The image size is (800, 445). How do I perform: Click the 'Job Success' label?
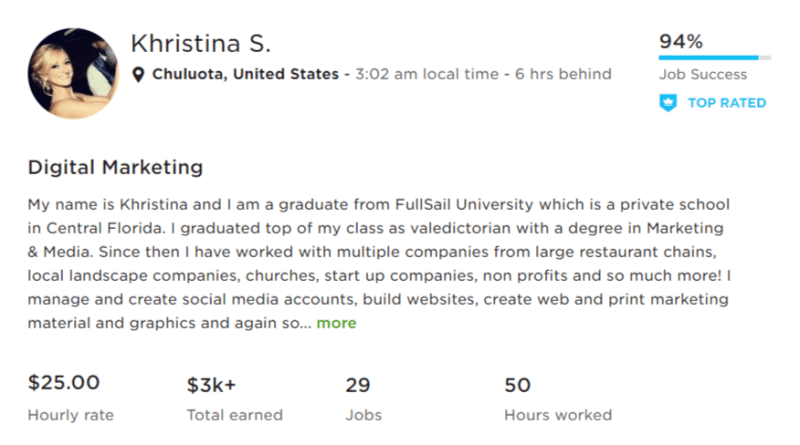click(703, 75)
